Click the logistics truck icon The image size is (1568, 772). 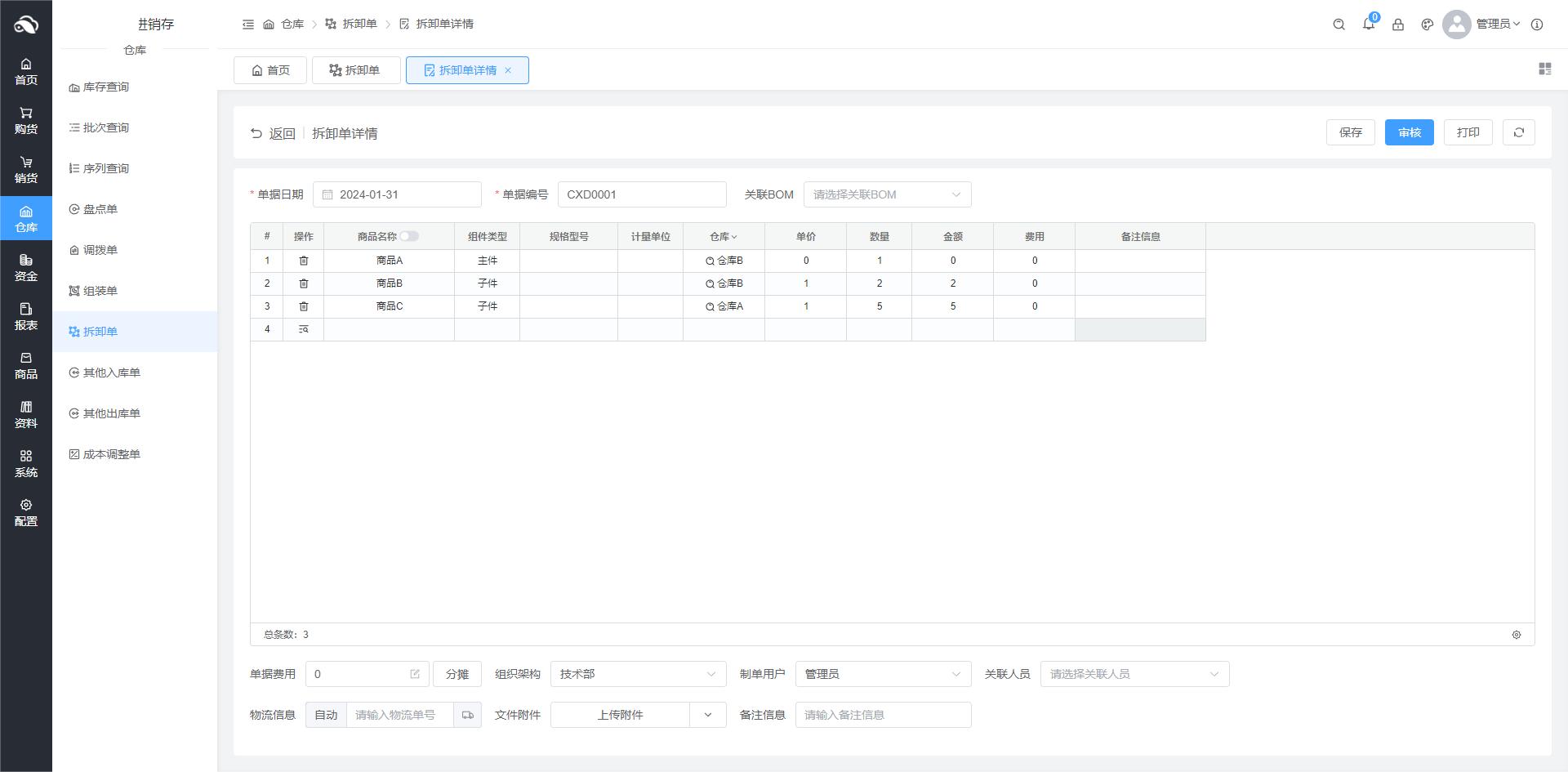pyautogui.click(x=467, y=715)
